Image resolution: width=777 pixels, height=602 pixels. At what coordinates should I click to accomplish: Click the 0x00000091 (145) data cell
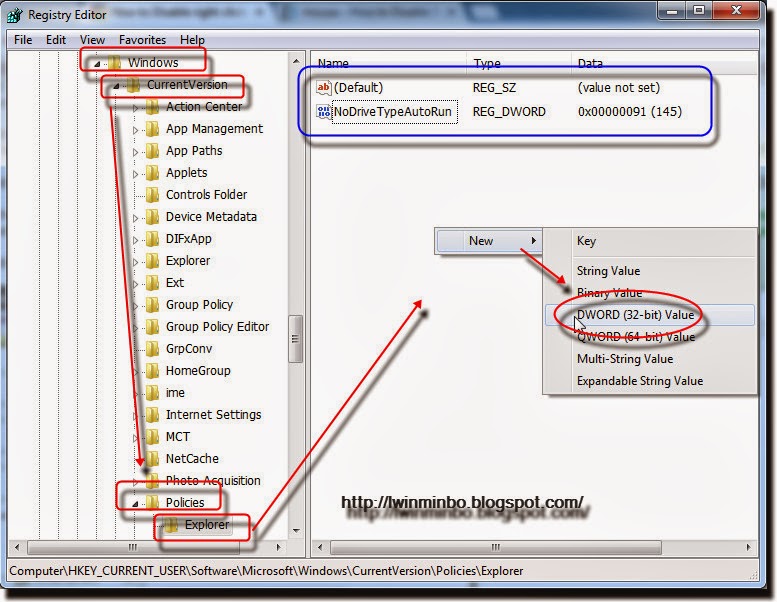click(629, 112)
